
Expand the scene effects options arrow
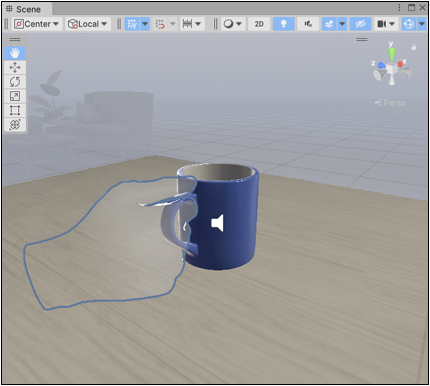tap(342, 24)
